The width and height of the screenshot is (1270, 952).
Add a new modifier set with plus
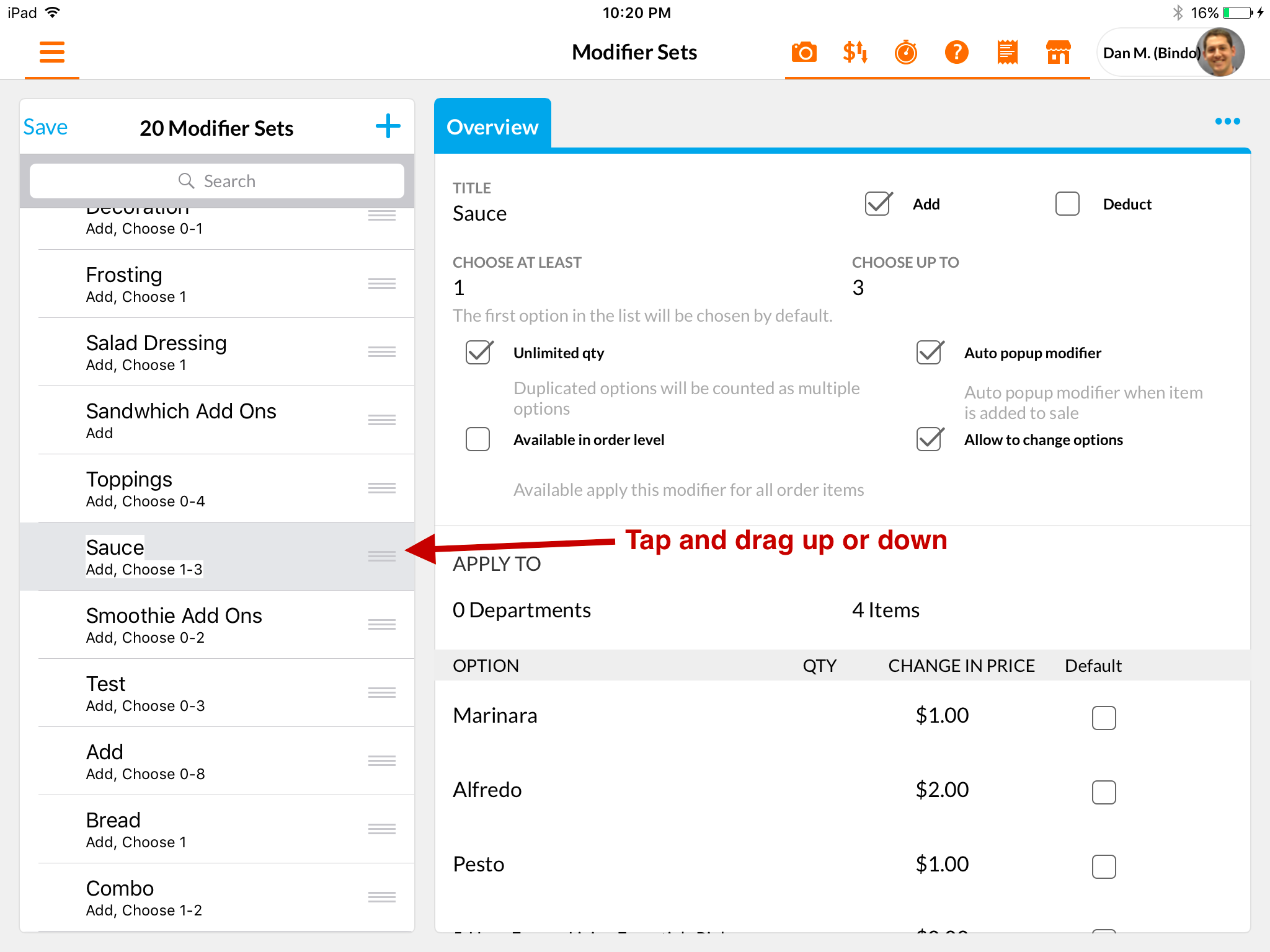(x=388, y=126)
